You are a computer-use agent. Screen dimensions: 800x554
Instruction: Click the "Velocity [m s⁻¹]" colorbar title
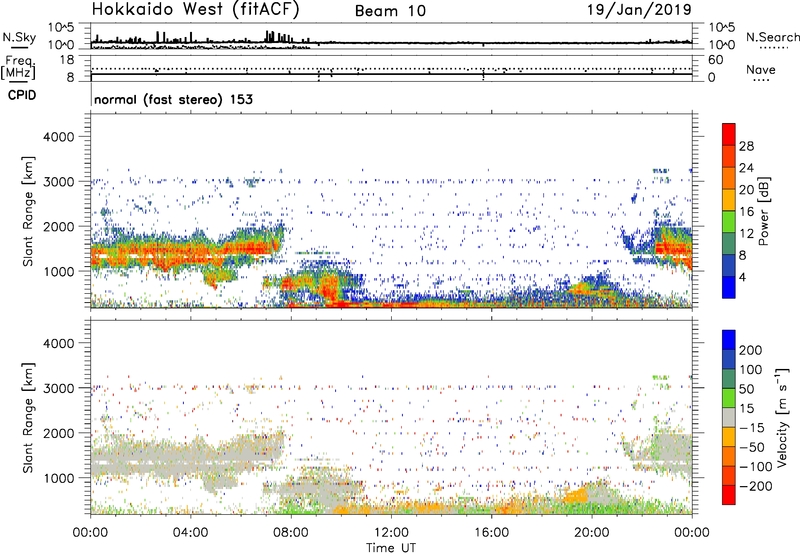click(782, 417)
